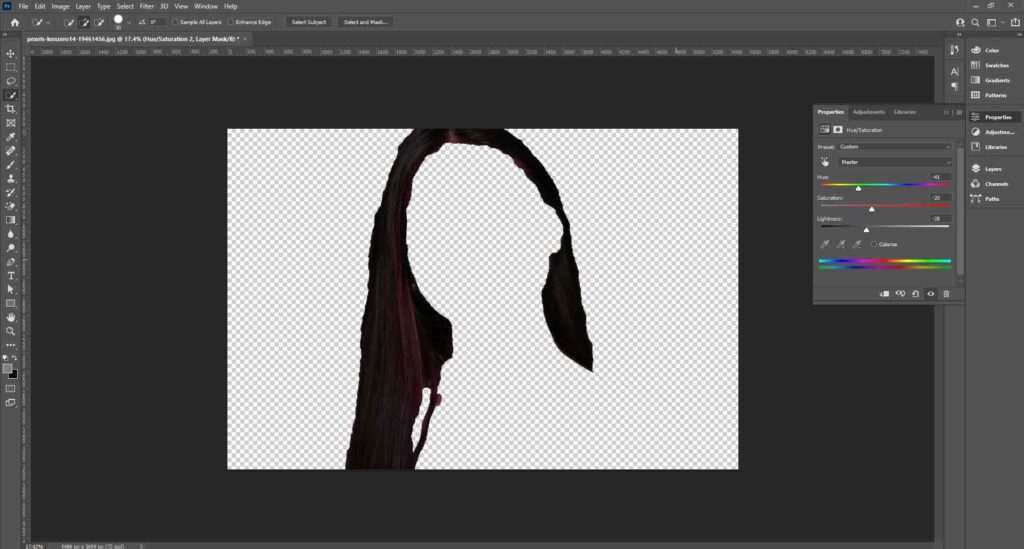Image resolution: width=1024 pixels, height=549 pixels.
Task: Open the Channels panel button
Action: tap(993, 183)
